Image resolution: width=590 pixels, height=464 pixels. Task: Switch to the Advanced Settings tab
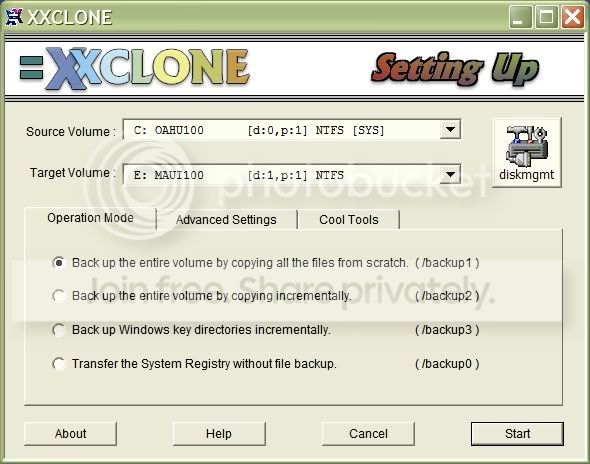coord(226,220)
